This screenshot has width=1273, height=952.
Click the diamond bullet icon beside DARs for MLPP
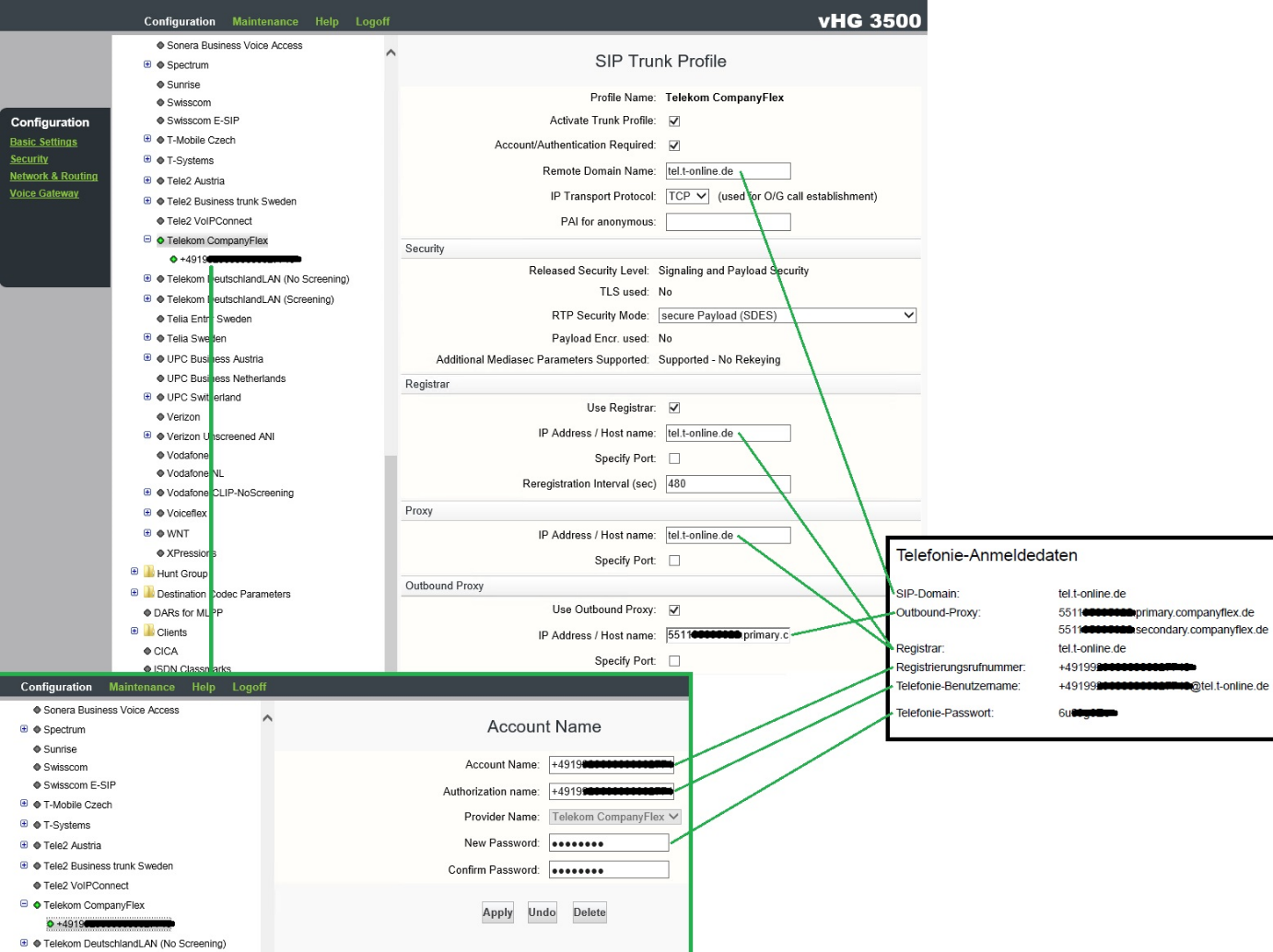[147, 613]
